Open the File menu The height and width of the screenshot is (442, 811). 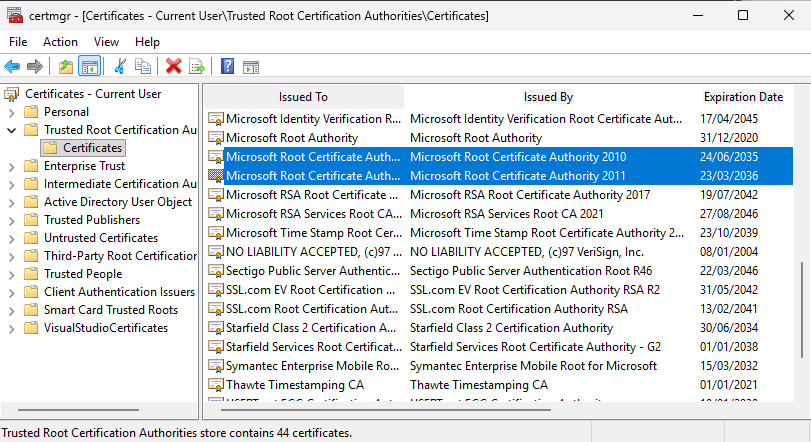18,42
